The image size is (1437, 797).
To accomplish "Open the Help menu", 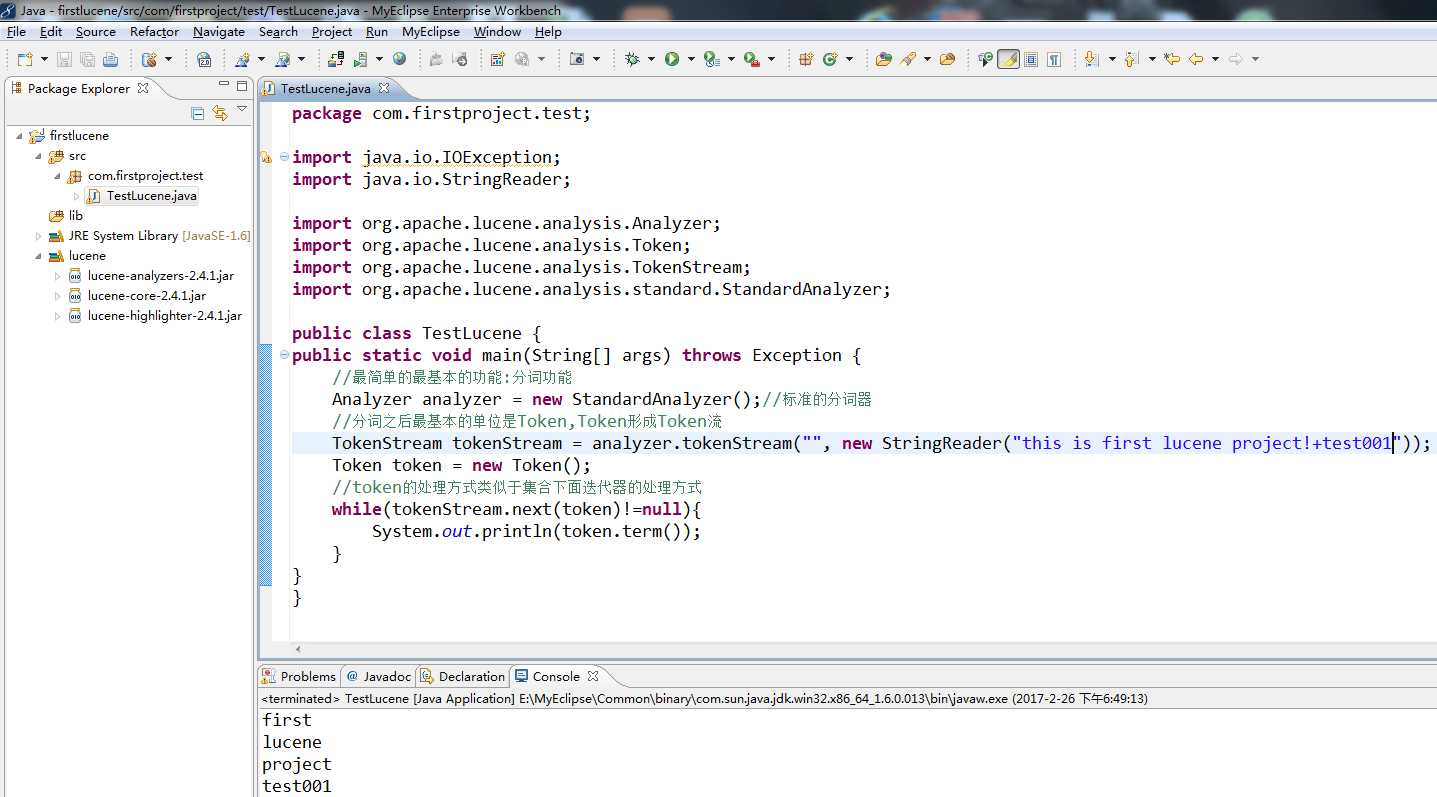I will pyautogui.click(x=548, y=31).
